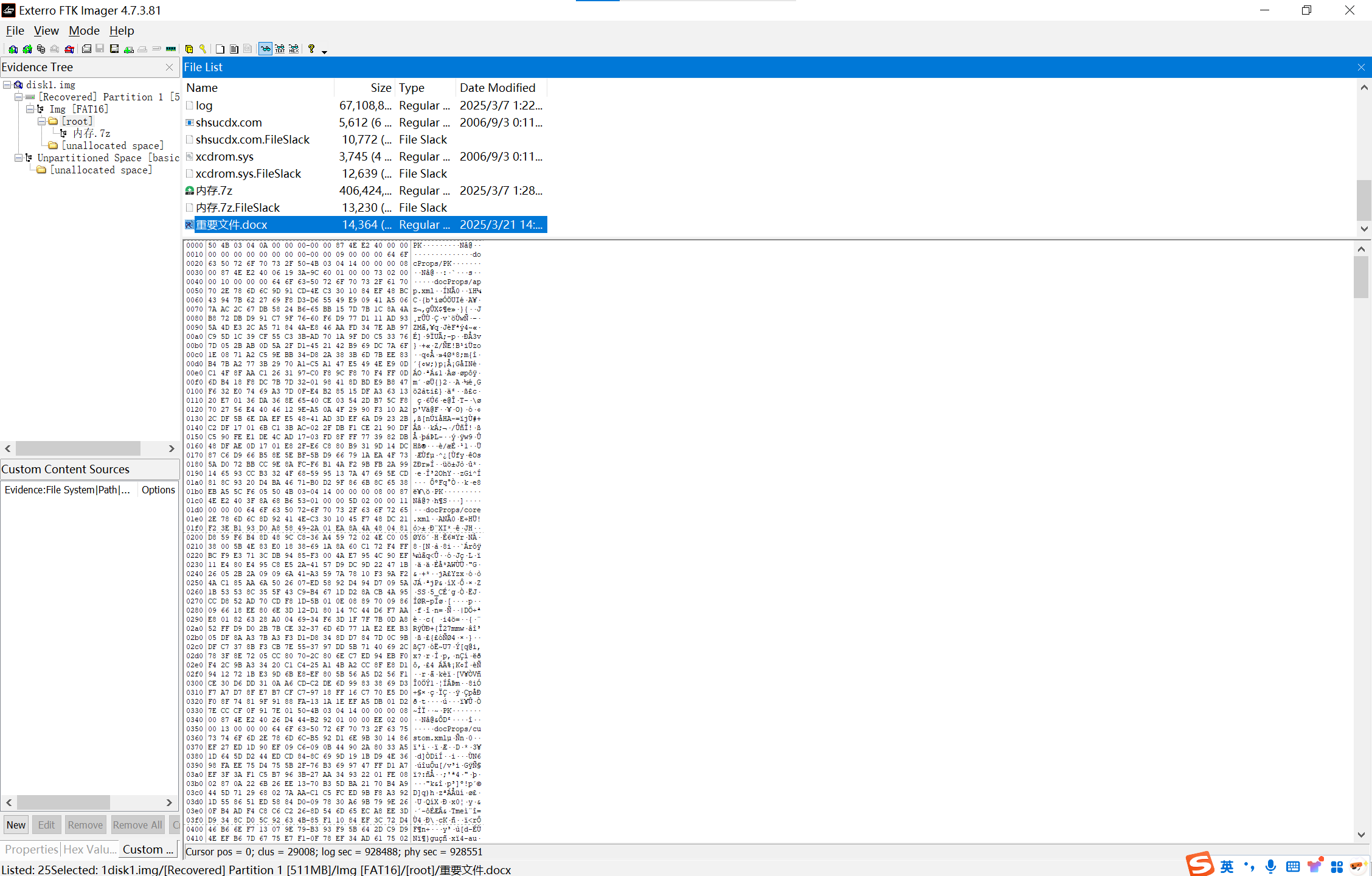Click the Detect EFS Encryption key icon
This screenshot has height=876, width=1372.
click(x=203, y=49)
